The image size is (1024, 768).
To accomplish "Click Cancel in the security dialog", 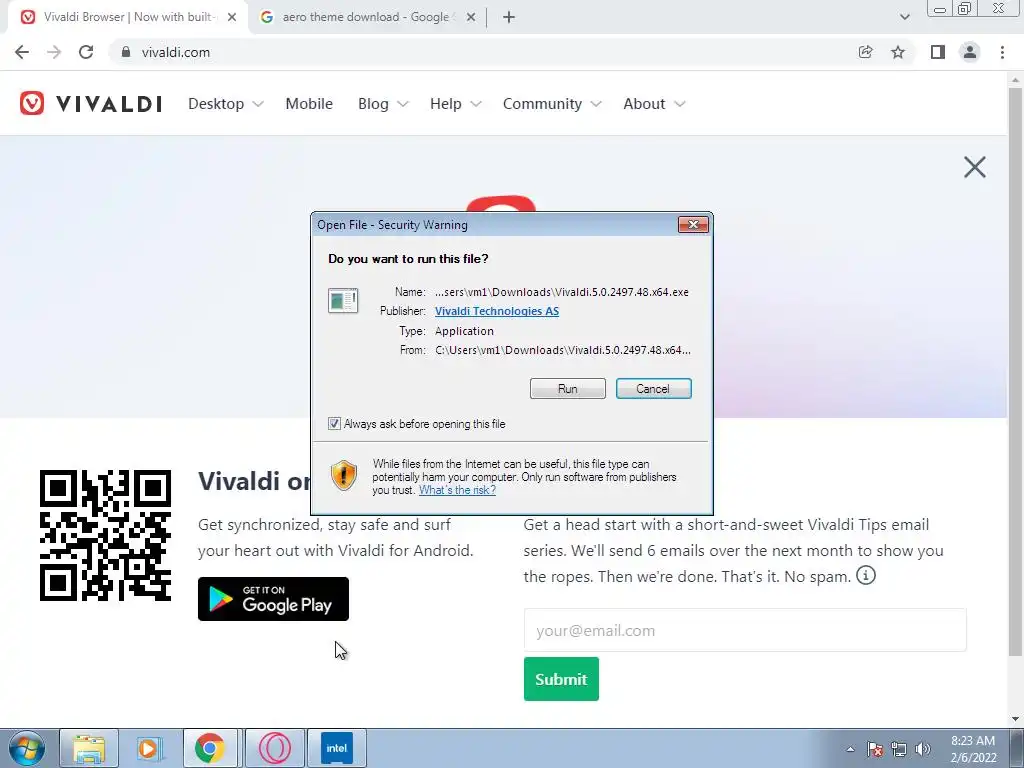I will pos(653,389).
